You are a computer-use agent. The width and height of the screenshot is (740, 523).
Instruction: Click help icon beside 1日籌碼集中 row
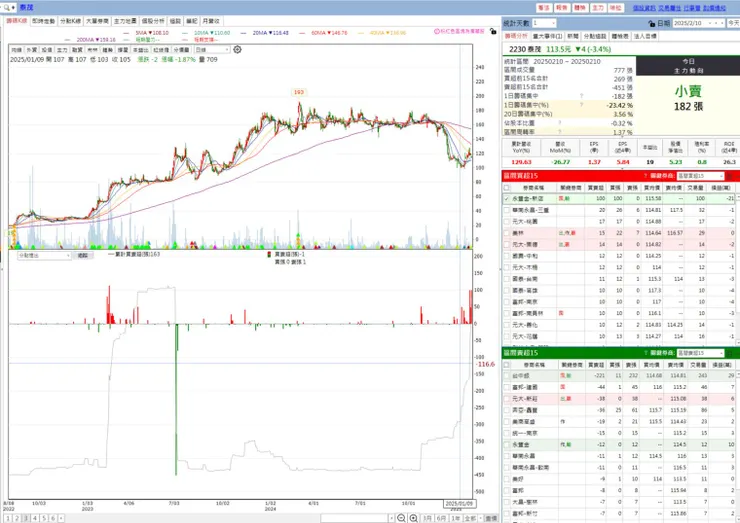pos(581,96)
